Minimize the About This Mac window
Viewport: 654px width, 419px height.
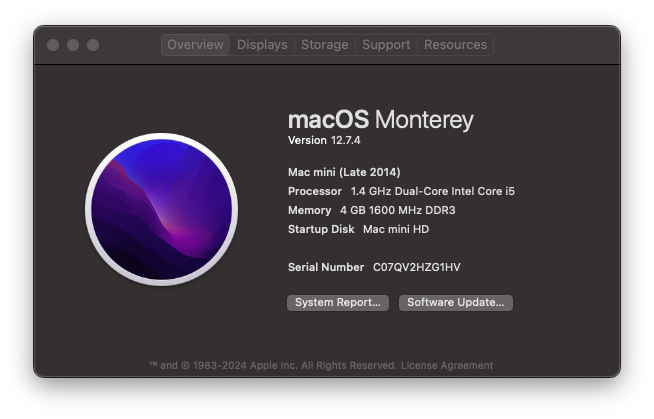(x=73, y=45)
